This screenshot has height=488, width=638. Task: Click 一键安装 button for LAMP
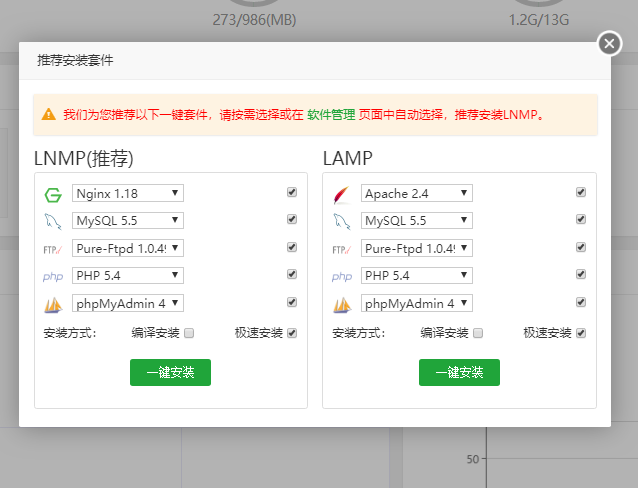click(x=459, y=372)
